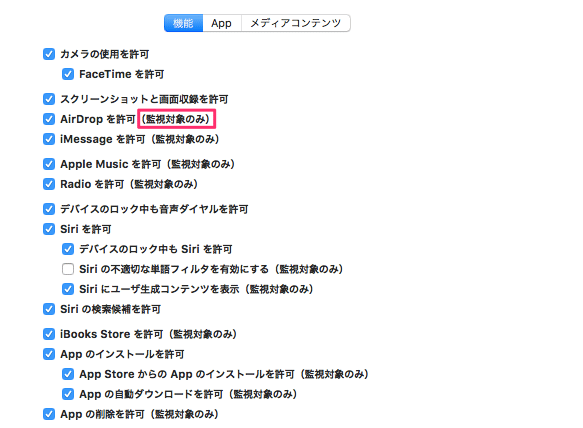Click the スクリーンショットと画面収録を許可 label text

click(x=144, y=99)
